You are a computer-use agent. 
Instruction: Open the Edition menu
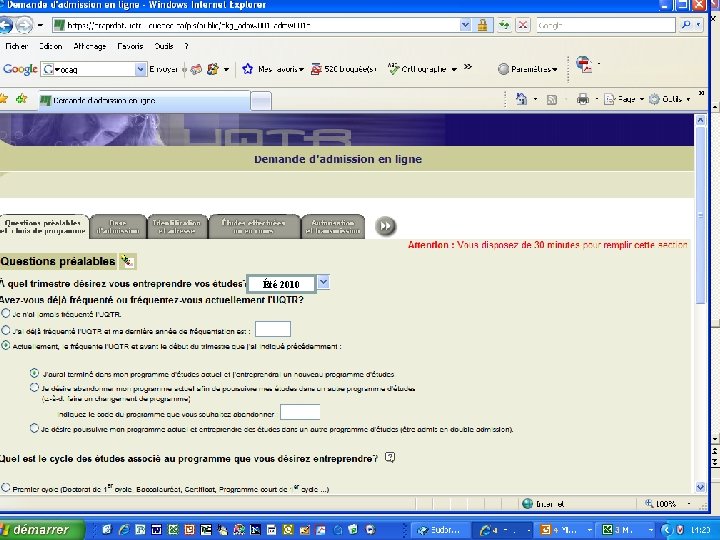pyautogui.click(x=50, y=46)
